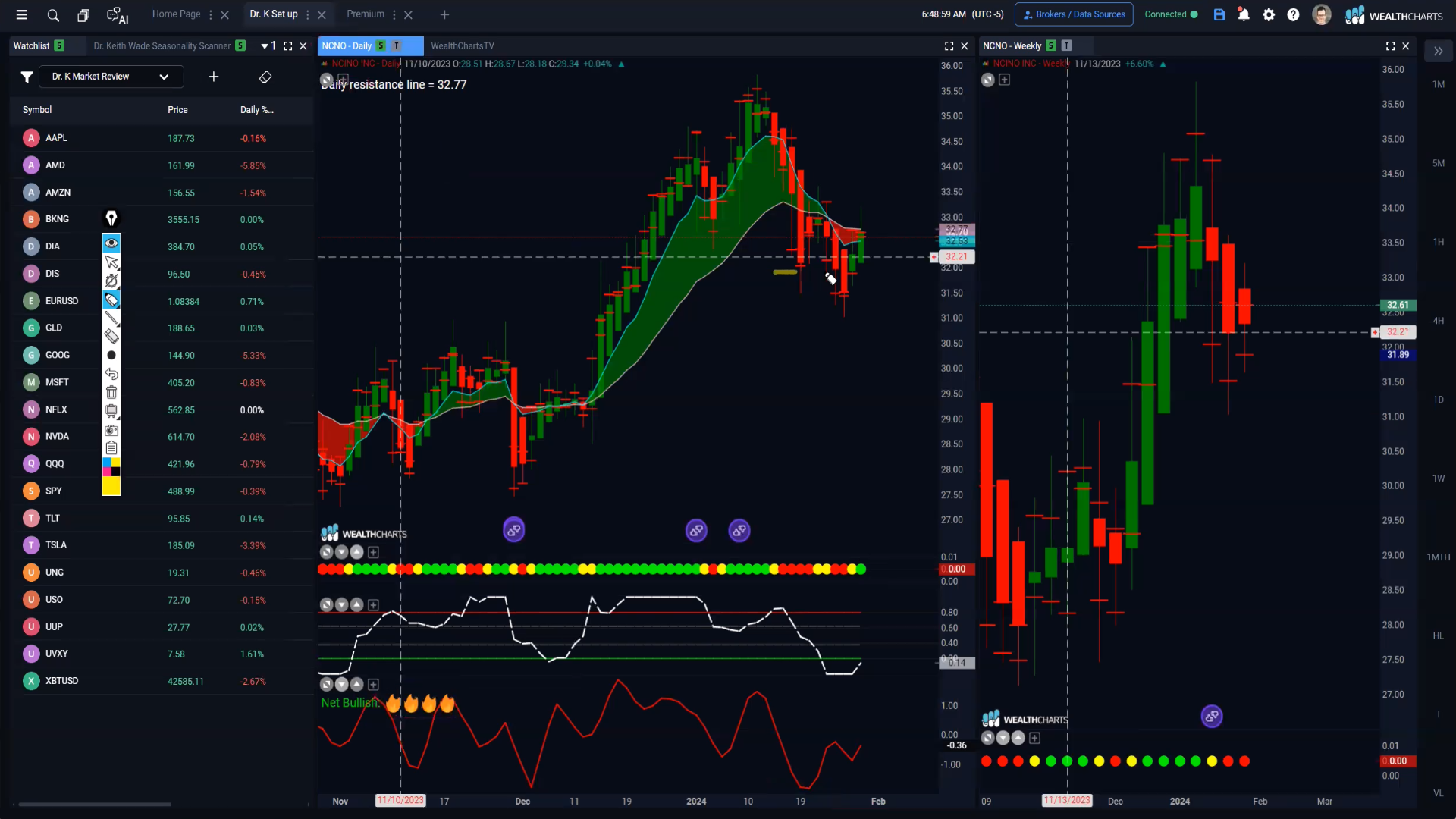Toggle the S badge on Watchlist tab

pos(59,45)
